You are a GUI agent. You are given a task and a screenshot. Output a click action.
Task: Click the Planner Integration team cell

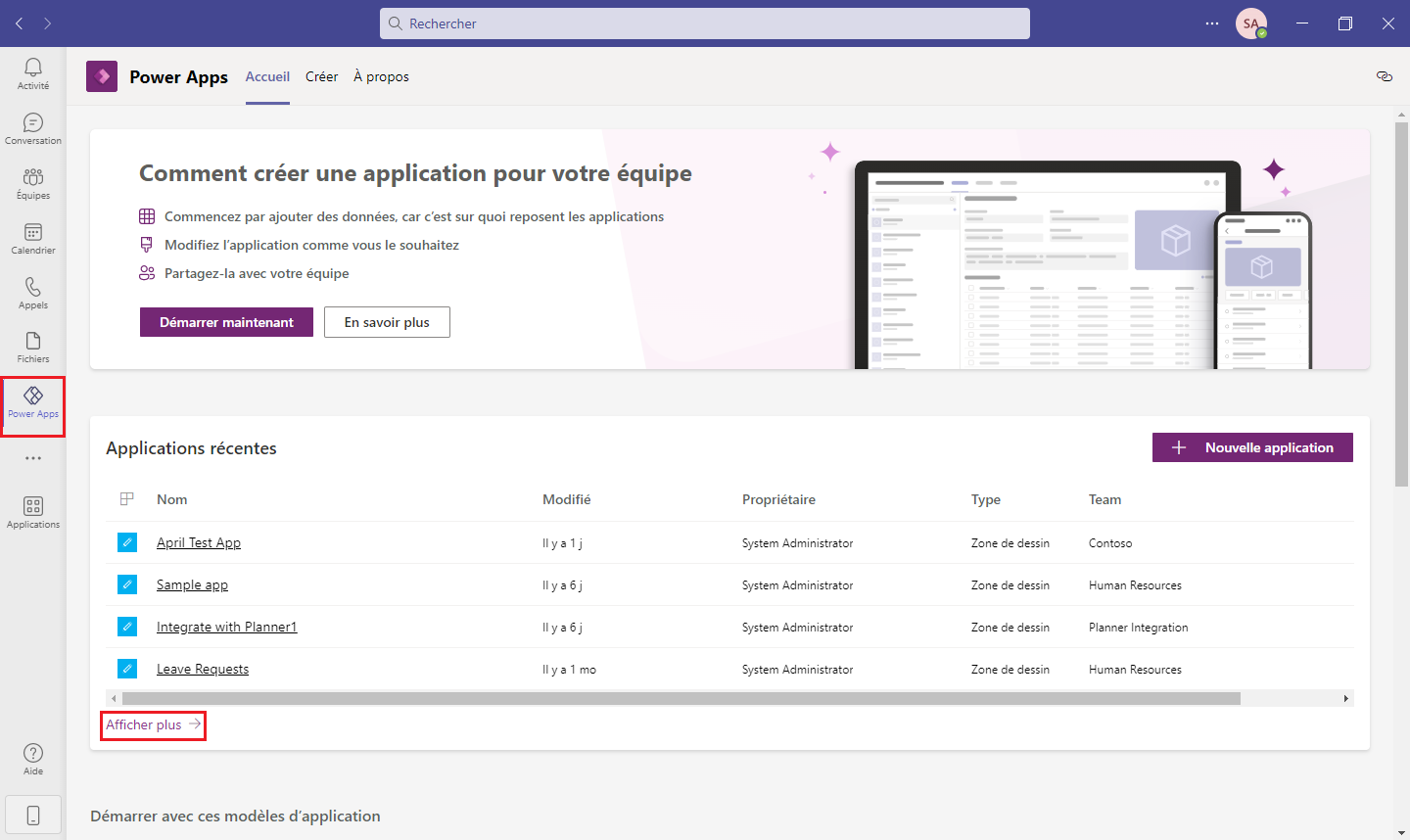pyautogui.click(x=1138, y=627)
